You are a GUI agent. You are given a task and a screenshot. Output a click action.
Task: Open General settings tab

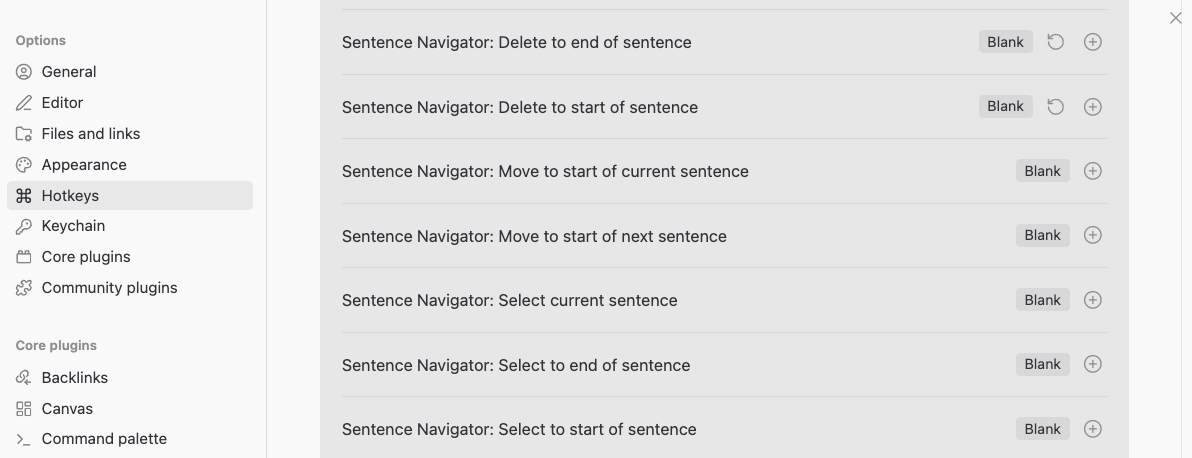69,72
